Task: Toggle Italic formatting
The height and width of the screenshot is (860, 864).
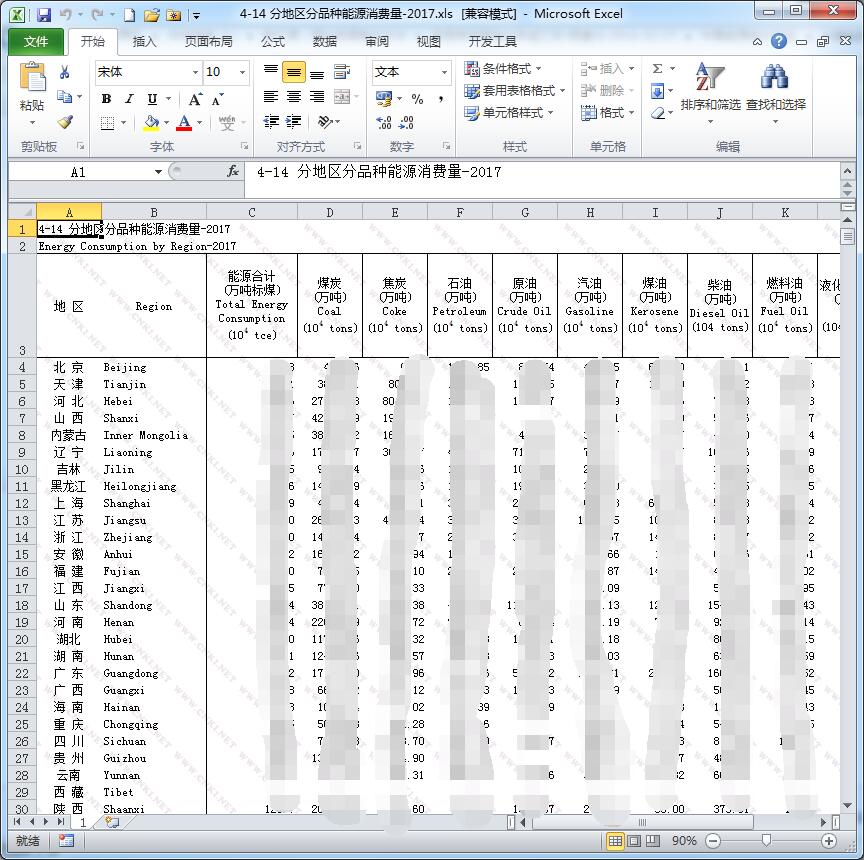Action: pos(129,99)
